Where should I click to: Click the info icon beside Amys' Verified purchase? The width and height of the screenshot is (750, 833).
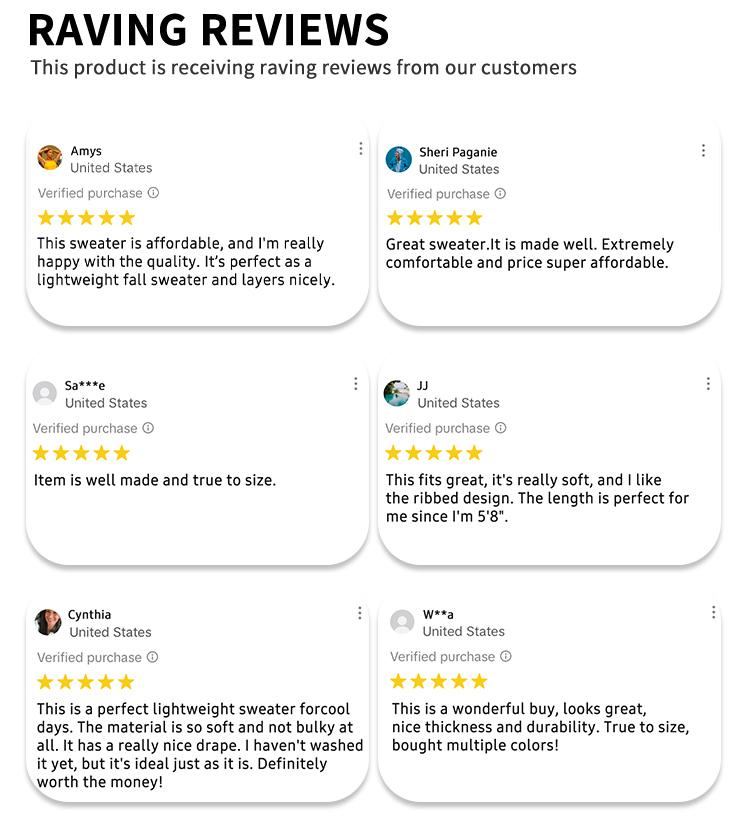(x=153, y=193)
